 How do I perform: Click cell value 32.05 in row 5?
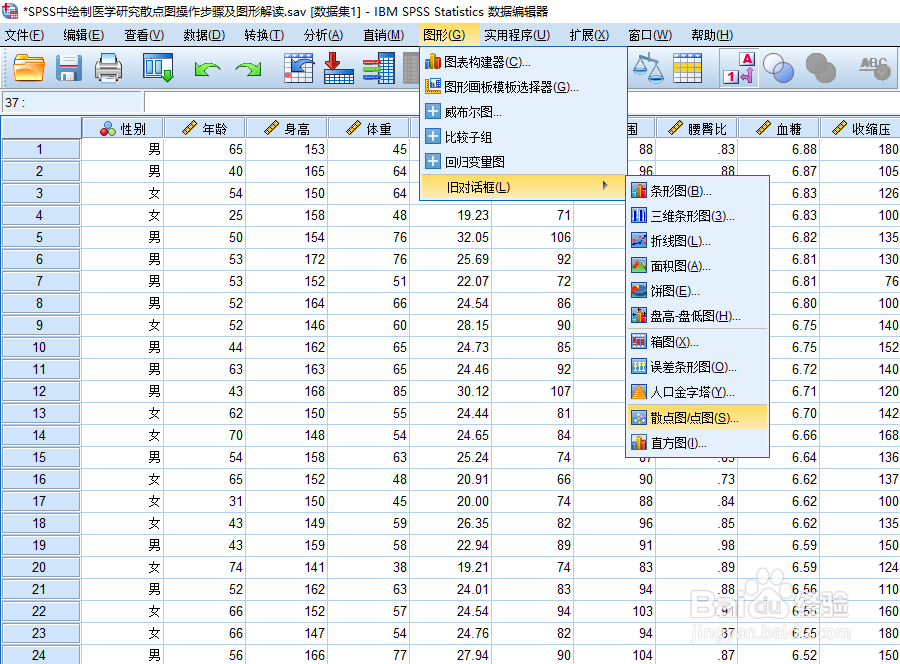coord(451,237)
